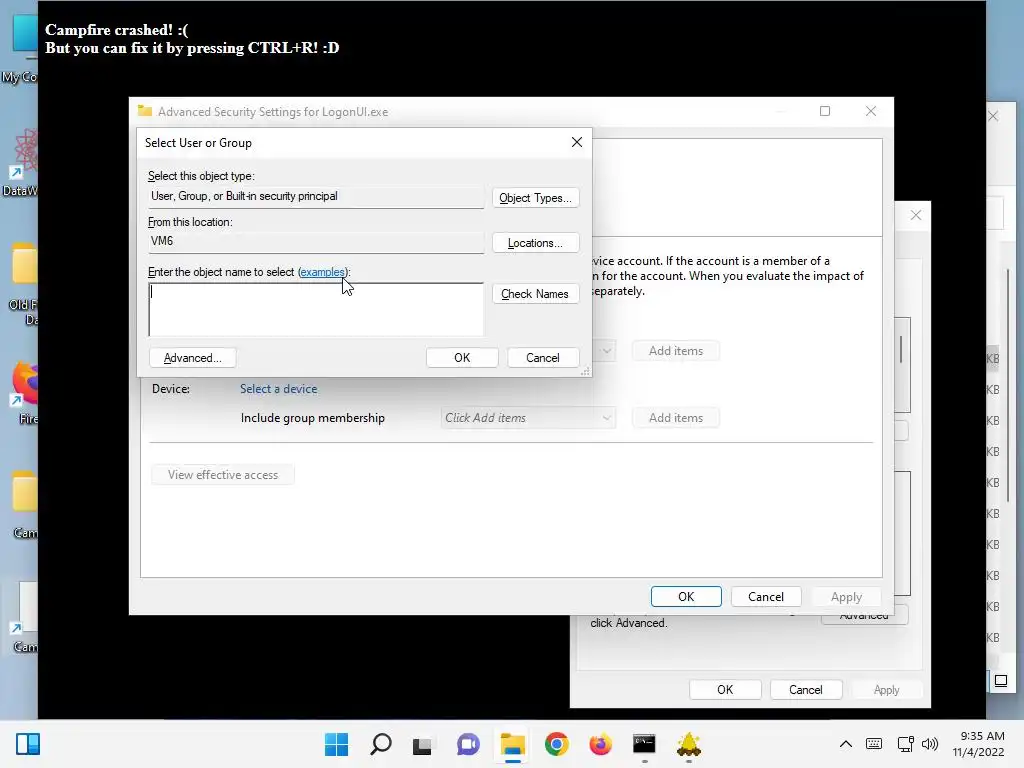Image resolution: width=1024 pixels, height=768 pixels.
Task: Open the Windows Start menu
Action: coord(336,744)
